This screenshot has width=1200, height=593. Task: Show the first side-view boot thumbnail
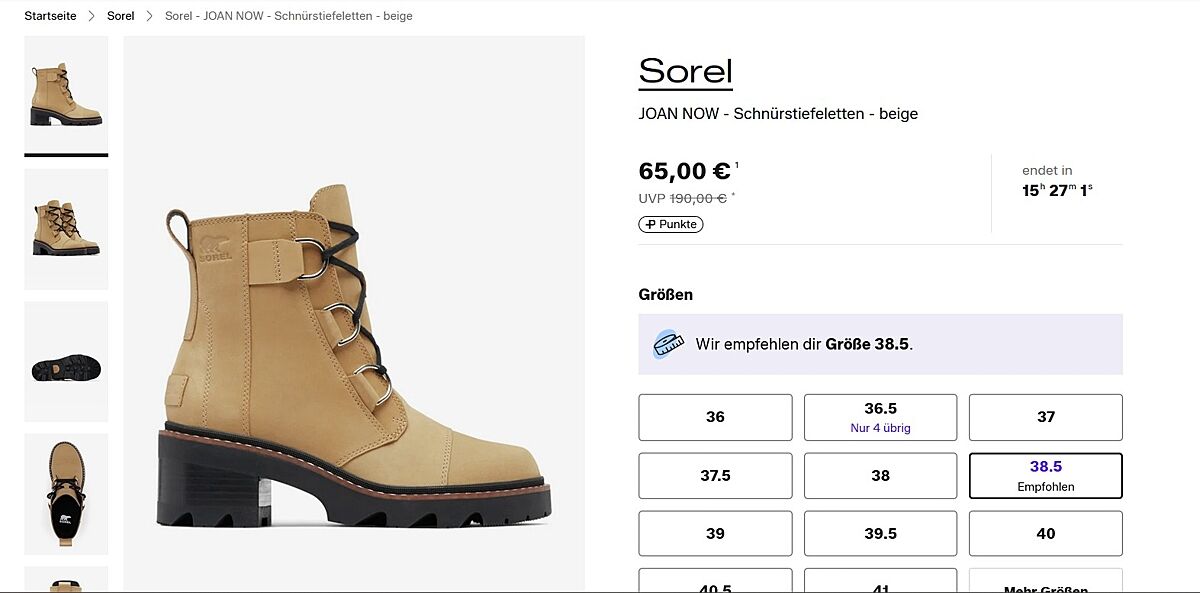point(66,96)
